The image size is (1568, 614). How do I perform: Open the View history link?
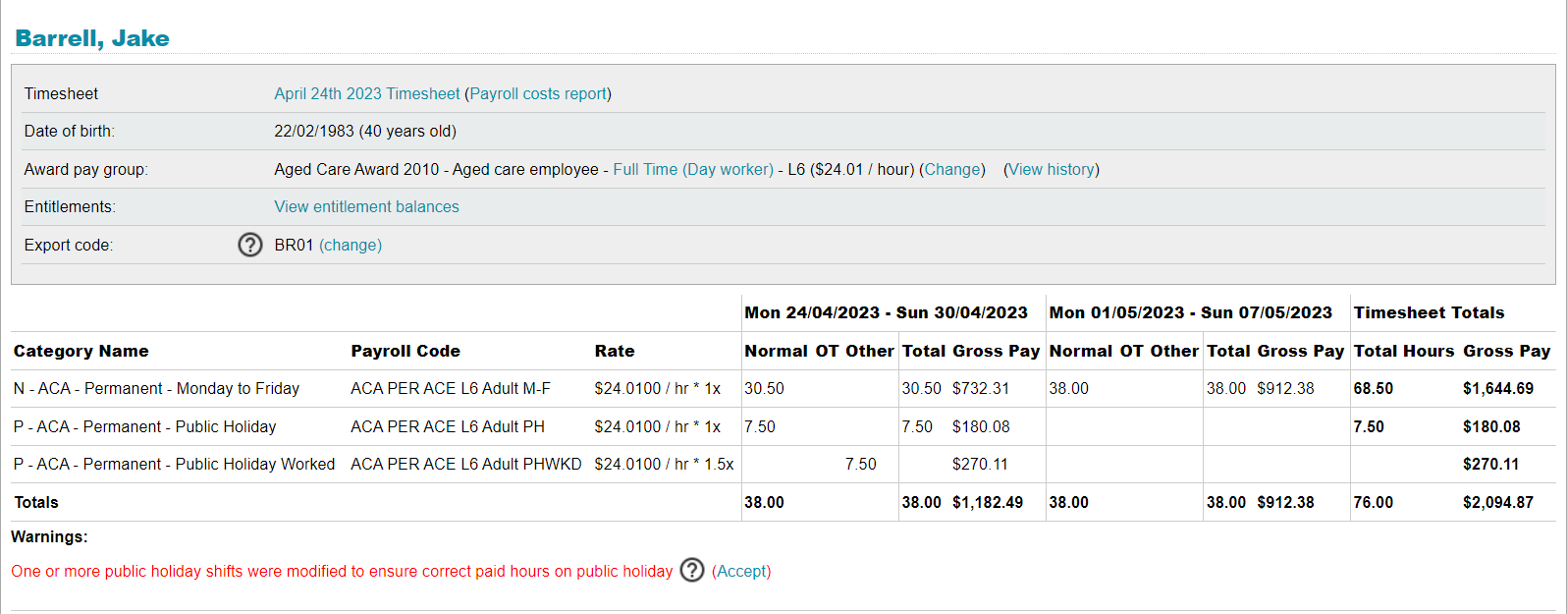(x=1052, y=169)
